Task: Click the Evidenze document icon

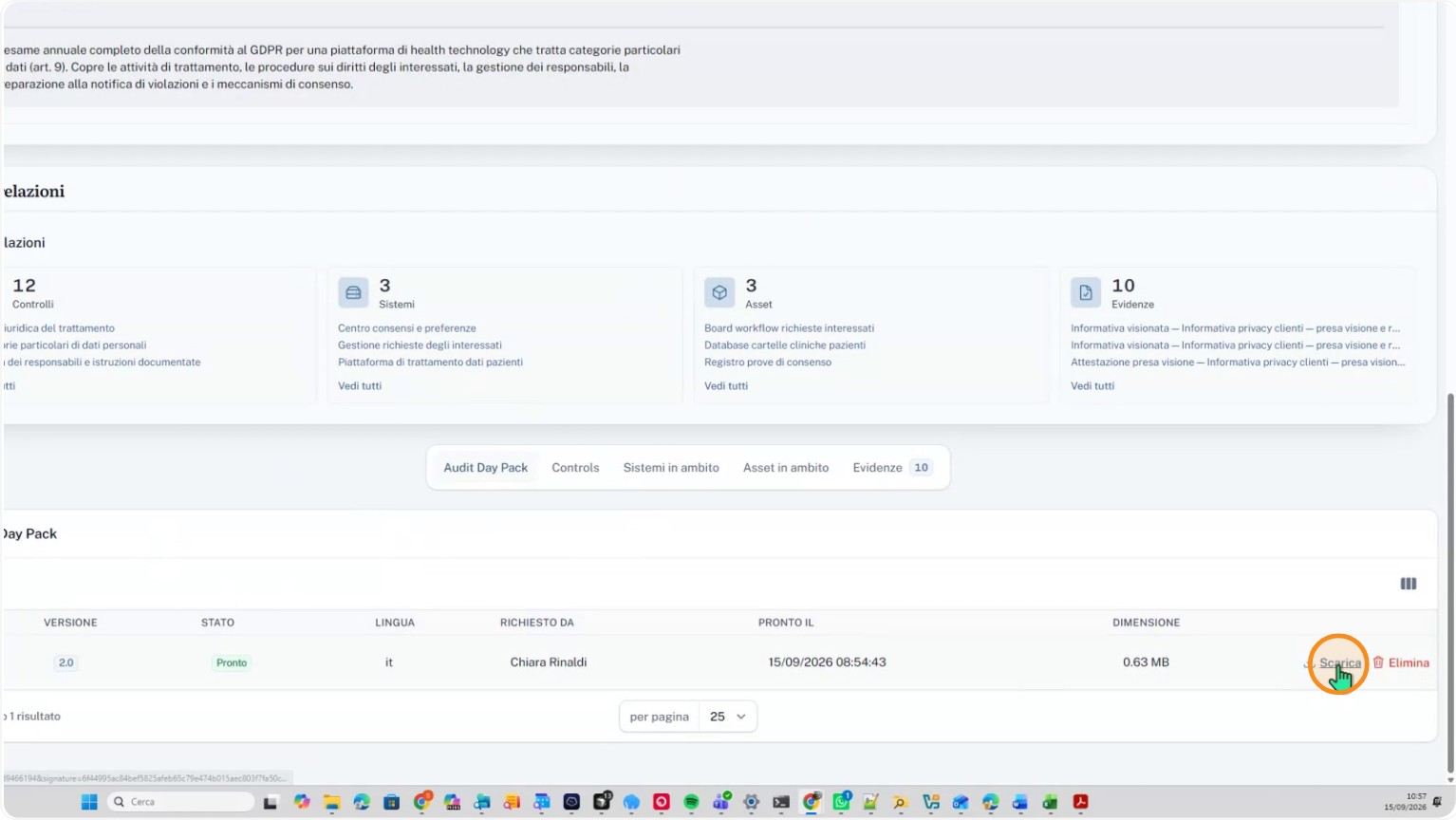Action: pyautogui.click(x=1086, y=292)
